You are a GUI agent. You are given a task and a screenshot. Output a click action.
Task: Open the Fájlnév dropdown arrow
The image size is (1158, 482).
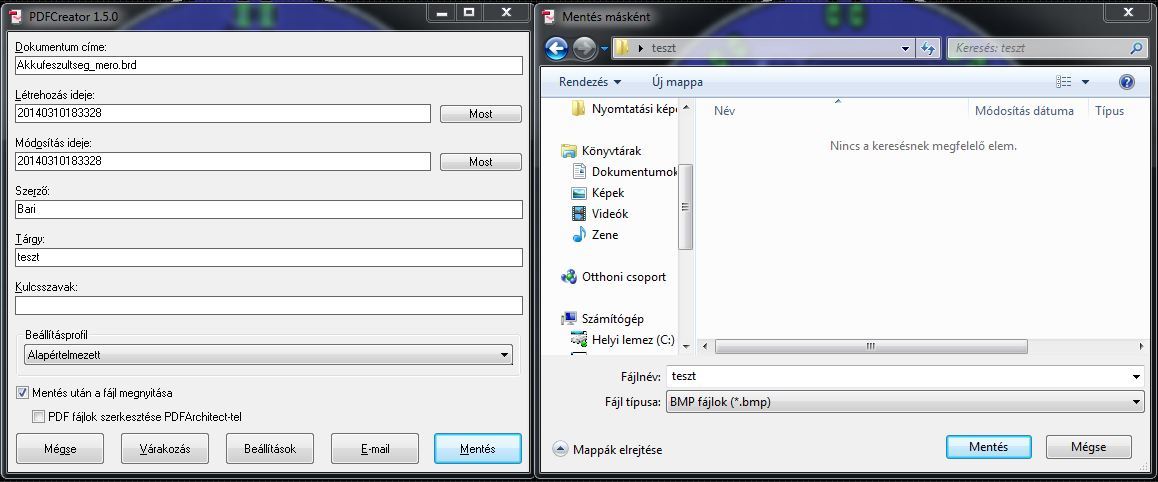(1137, 376)
